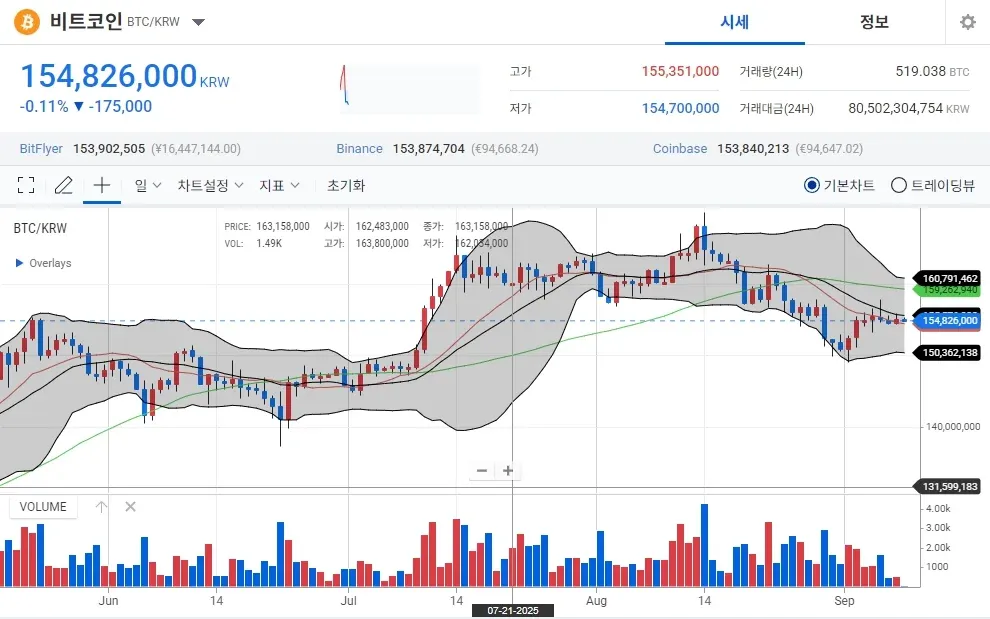This screenshot has height=619, width=990.
Task: Zoom out chart with minus button
Action: 482,470
